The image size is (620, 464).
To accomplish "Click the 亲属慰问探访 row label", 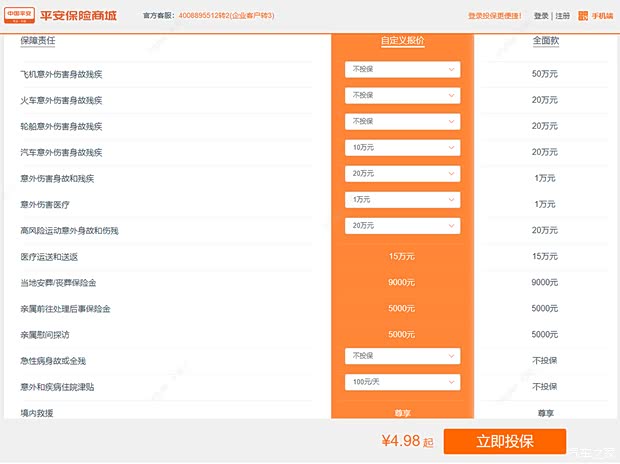I will click(x=45, y=335).
